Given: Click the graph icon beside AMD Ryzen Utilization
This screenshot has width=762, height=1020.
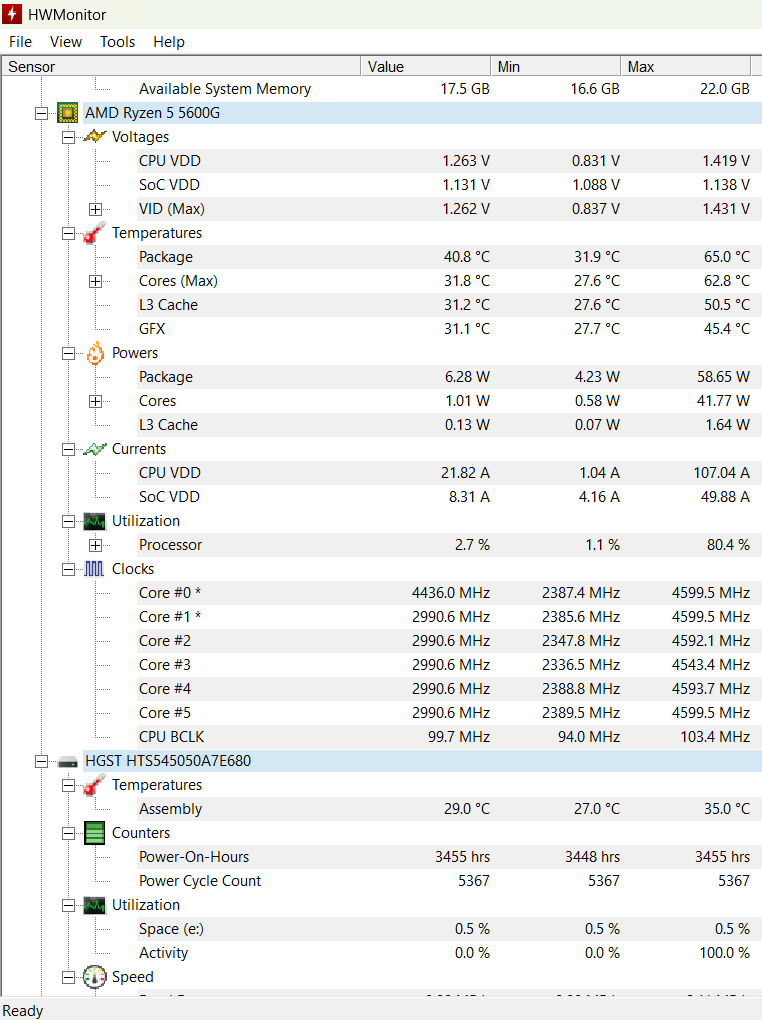Looking at the screenshot, I should click(95, 521).
